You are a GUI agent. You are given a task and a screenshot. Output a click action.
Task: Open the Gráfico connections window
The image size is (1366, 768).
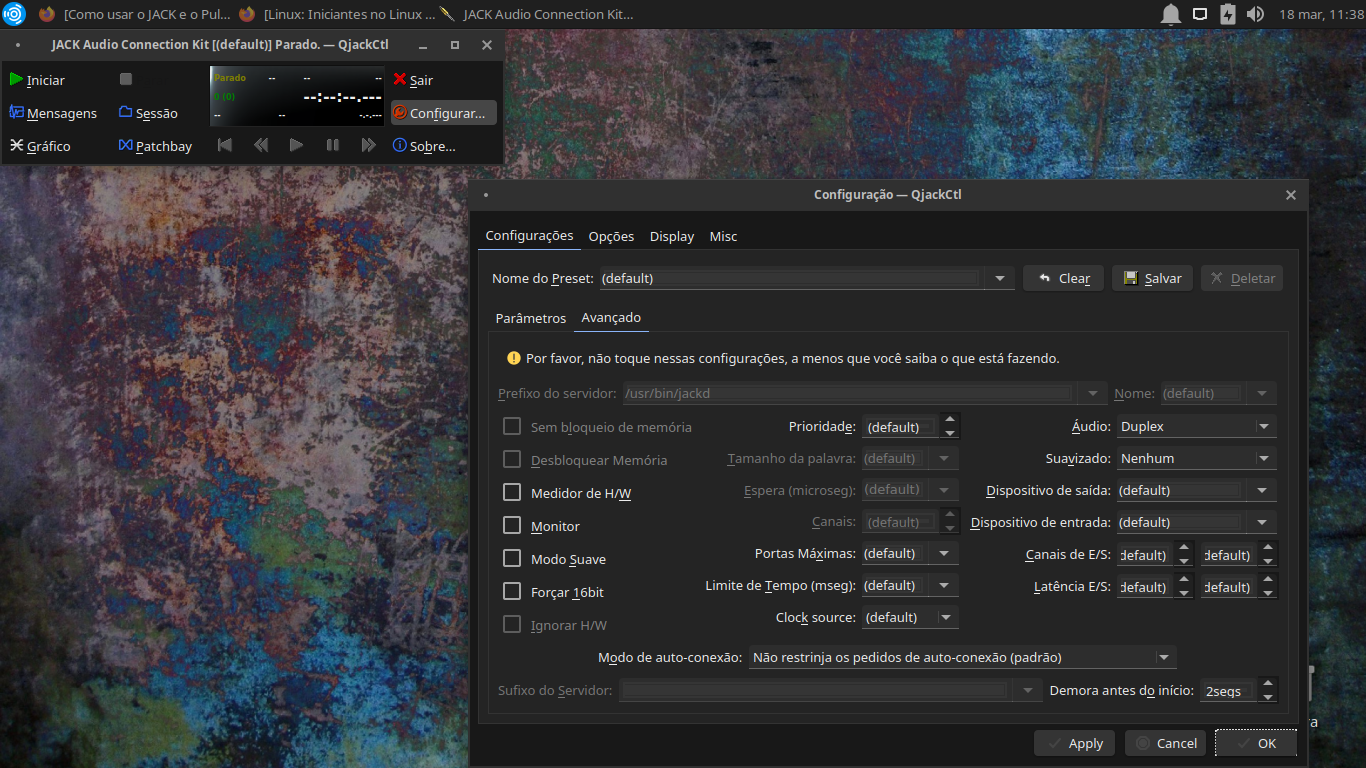(x=41, y=146)
